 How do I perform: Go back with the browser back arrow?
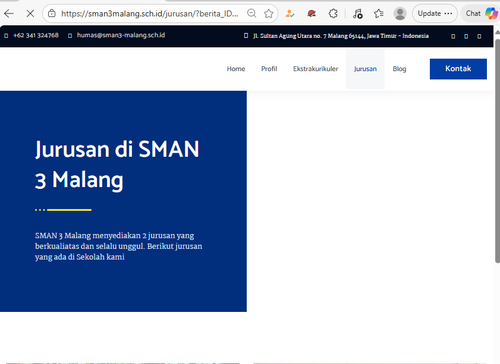pyautogui.click(x=9, y=14)
